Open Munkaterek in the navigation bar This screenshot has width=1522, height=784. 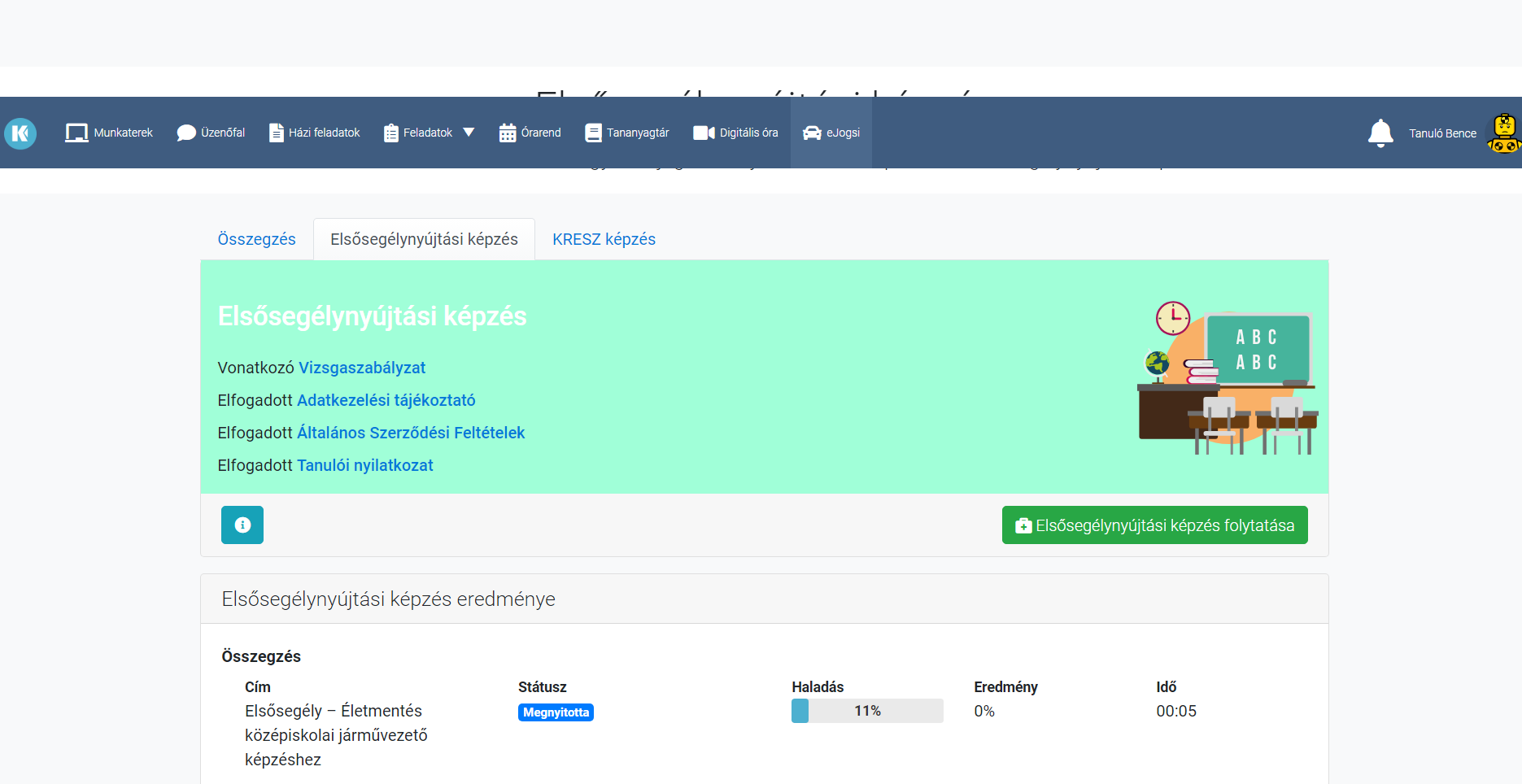(x=109, y=133)
